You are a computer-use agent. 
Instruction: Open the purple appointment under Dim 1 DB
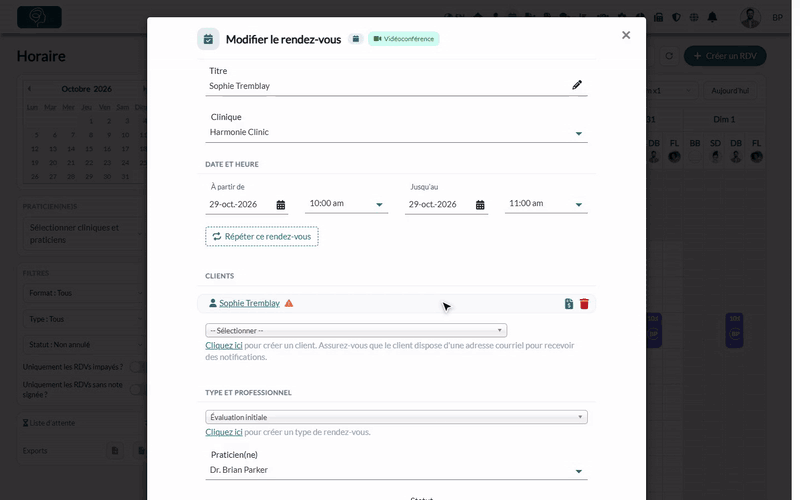click(x=735, y=331)
